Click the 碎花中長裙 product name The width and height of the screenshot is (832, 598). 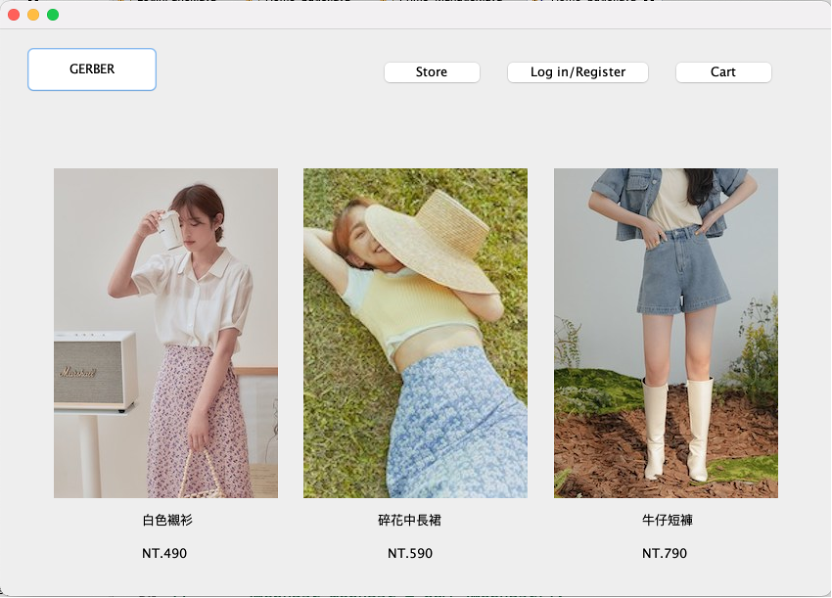pyautogui.click(x=410, y=520)
